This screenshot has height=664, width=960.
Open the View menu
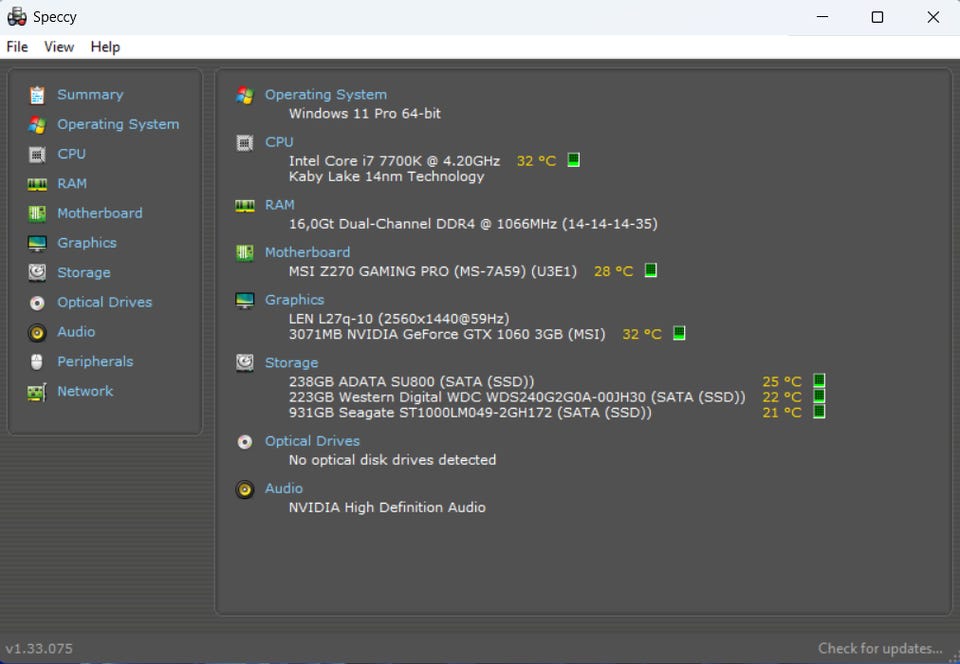click(59, 47)
